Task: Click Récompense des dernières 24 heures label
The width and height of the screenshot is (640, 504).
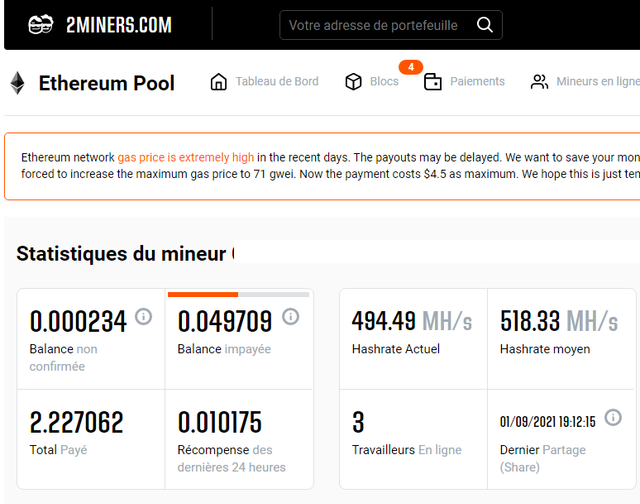Action: pos(231,458)
